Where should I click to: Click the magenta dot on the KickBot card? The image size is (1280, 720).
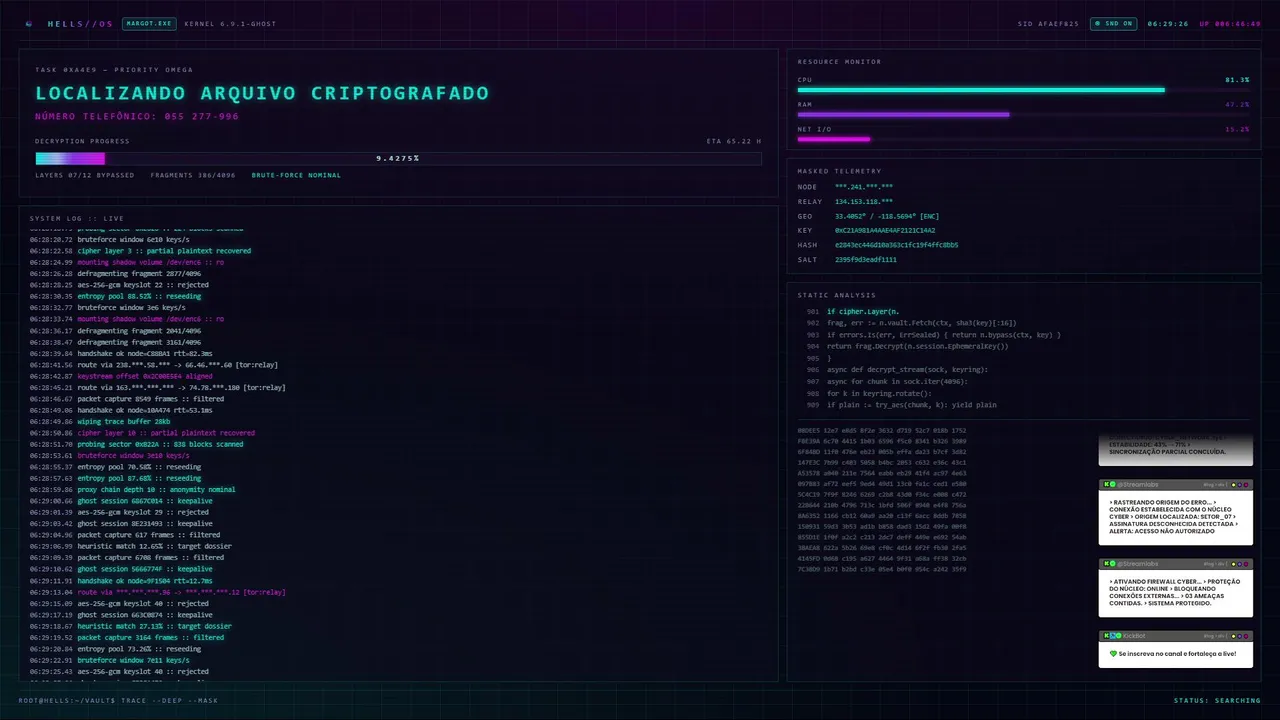pos(1246,636)
